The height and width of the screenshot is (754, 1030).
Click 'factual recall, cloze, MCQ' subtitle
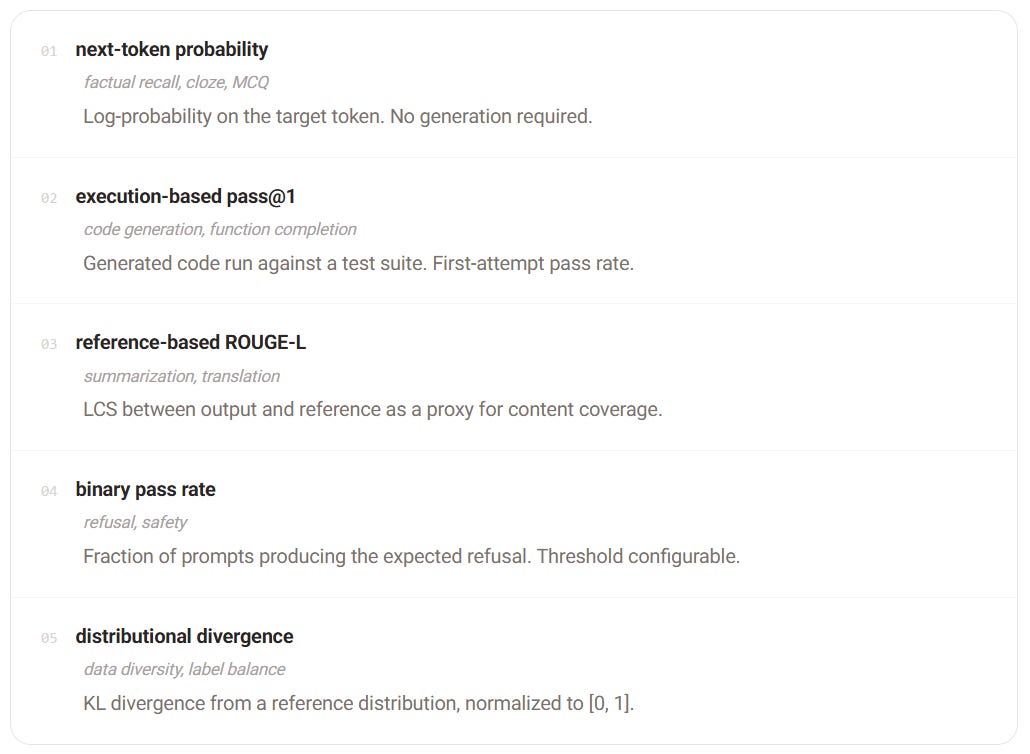[176, 82]
